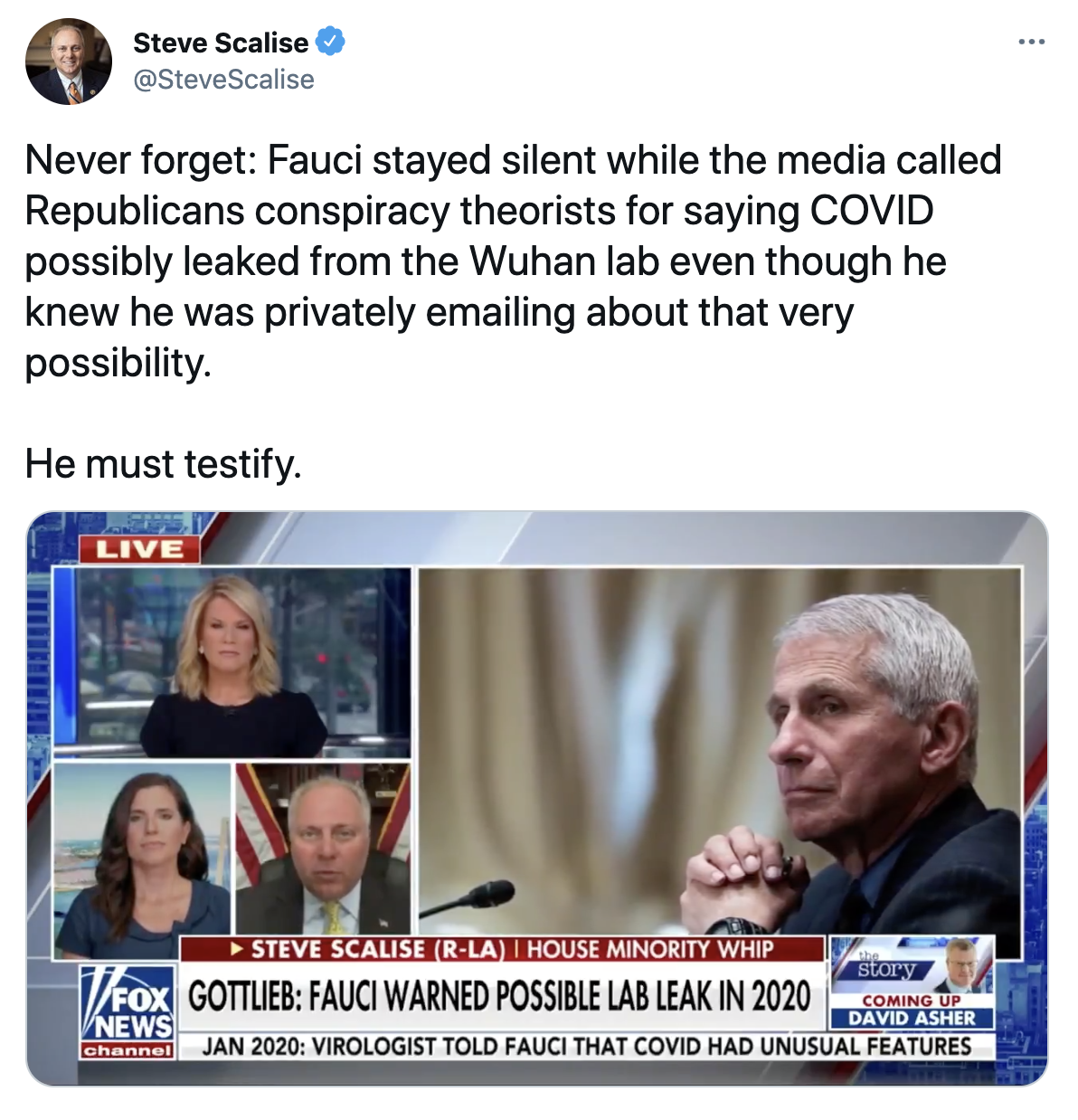The image size is (1078, 1120).
Task: Click the Gottlieb lab leak headline banner
Action: [503, 996]
